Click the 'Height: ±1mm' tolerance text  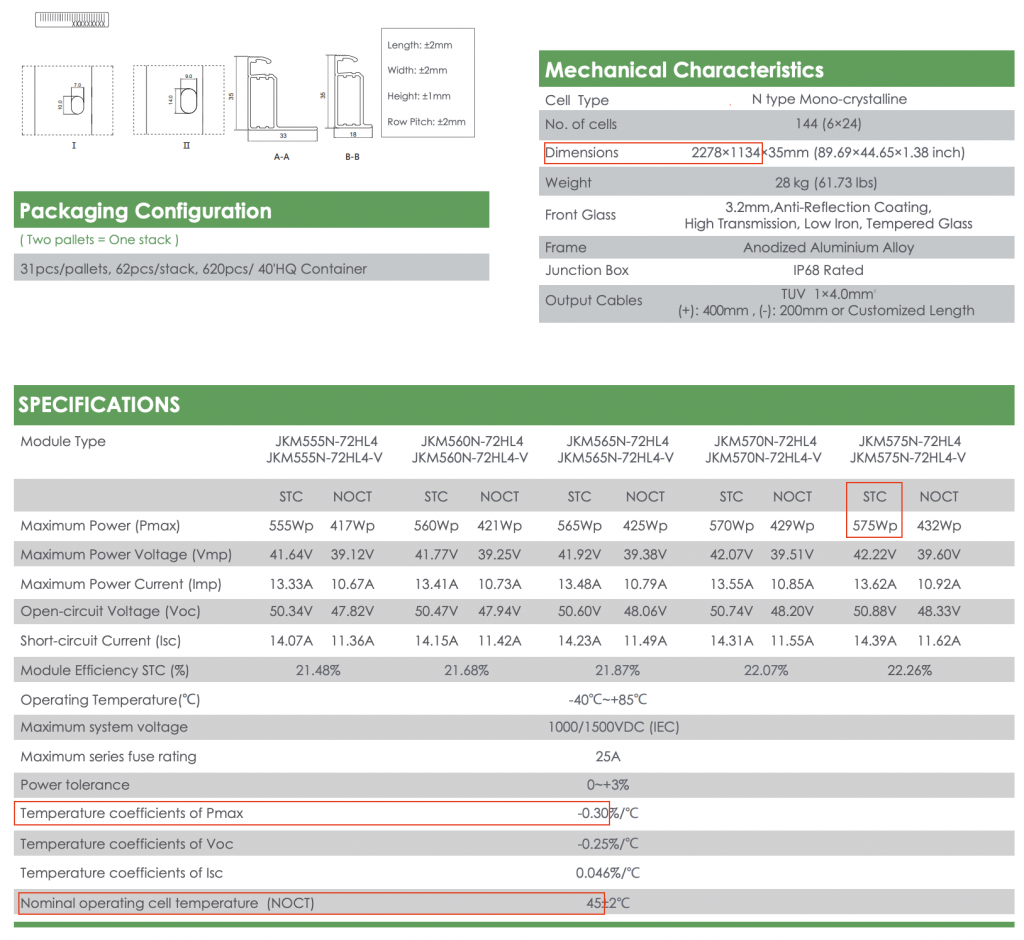tap(419, 96)
